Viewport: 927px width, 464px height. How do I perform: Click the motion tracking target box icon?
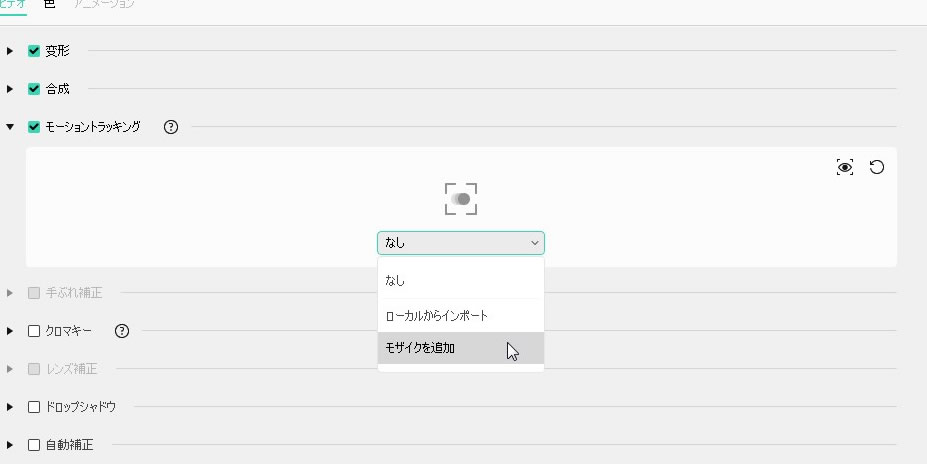(461, 199)
